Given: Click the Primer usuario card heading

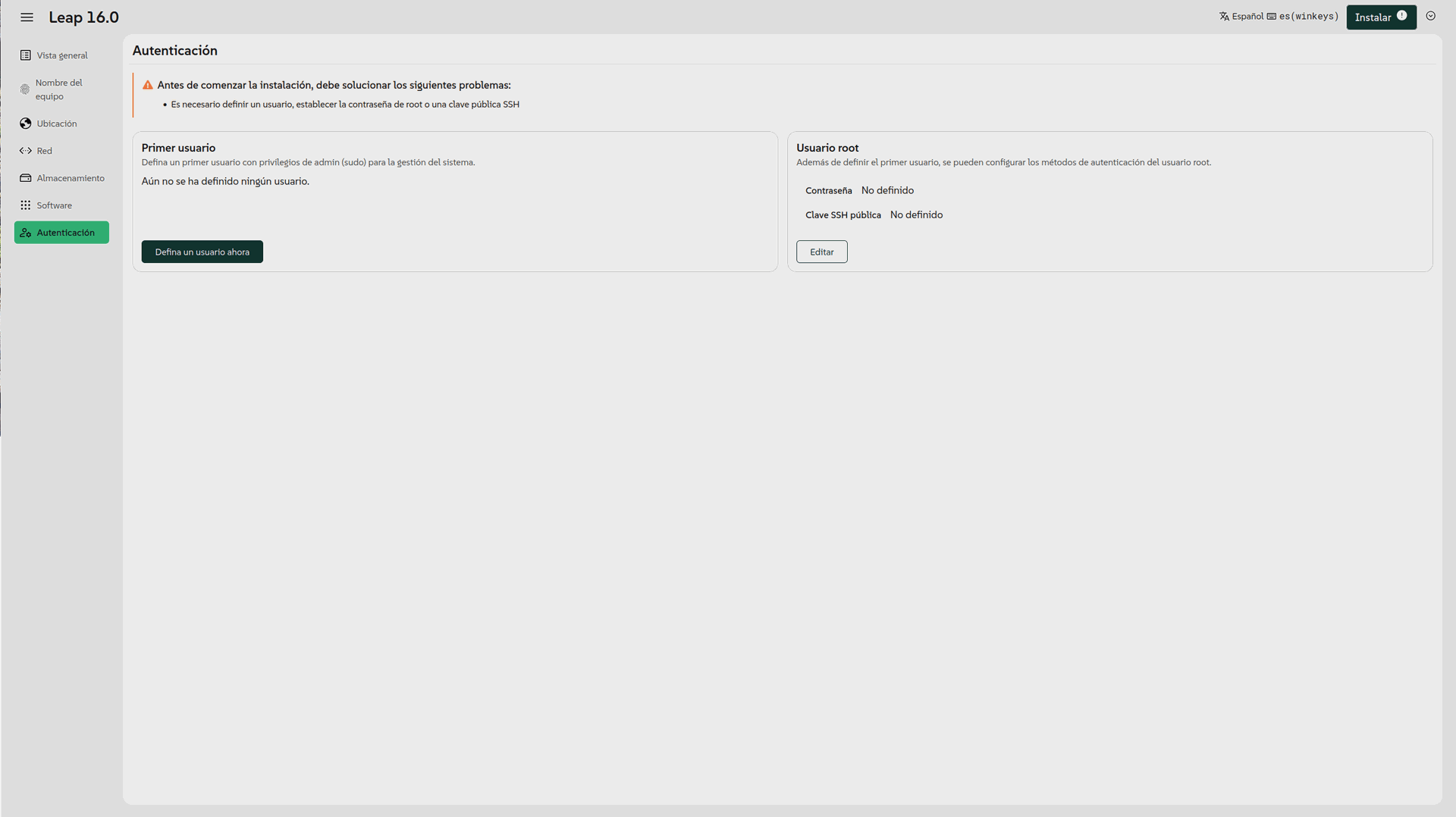Looking at the screenshot, I should tap(178, 148).
